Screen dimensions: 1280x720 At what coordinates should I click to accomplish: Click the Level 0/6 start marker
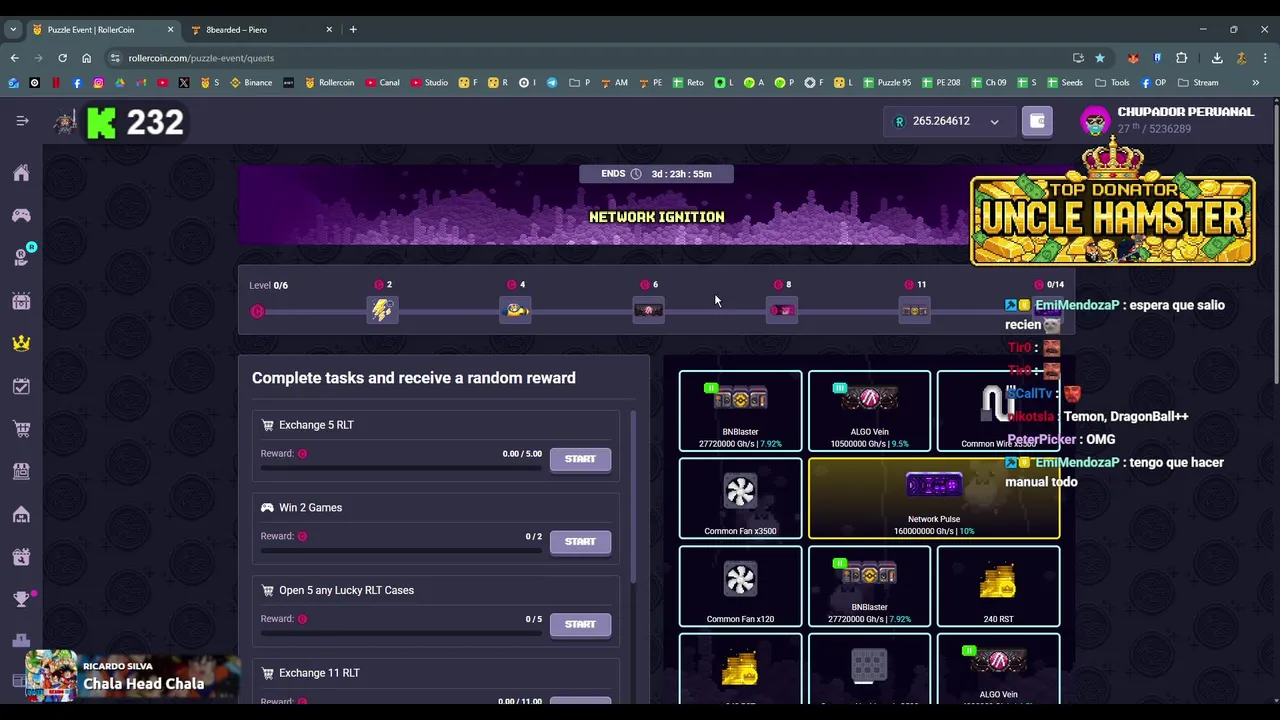pos(257,311)
